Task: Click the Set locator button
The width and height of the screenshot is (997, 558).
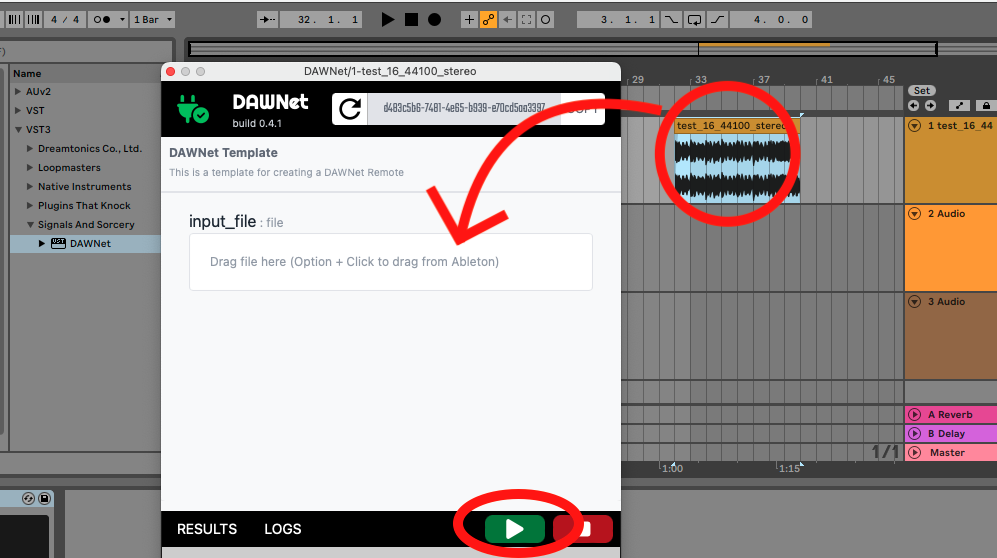Action: (922, 91)
